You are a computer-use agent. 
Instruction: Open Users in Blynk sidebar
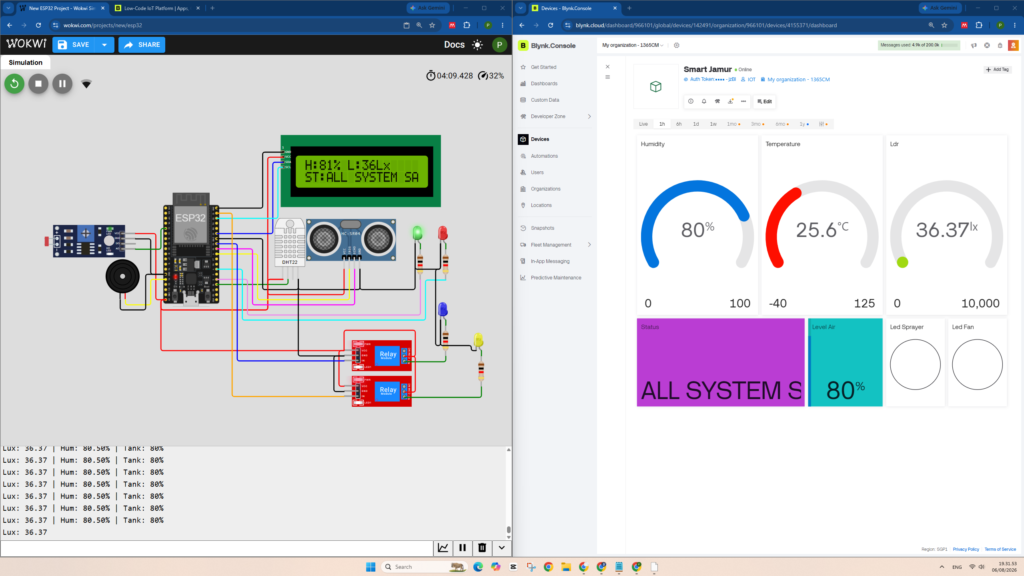point(537,172)
